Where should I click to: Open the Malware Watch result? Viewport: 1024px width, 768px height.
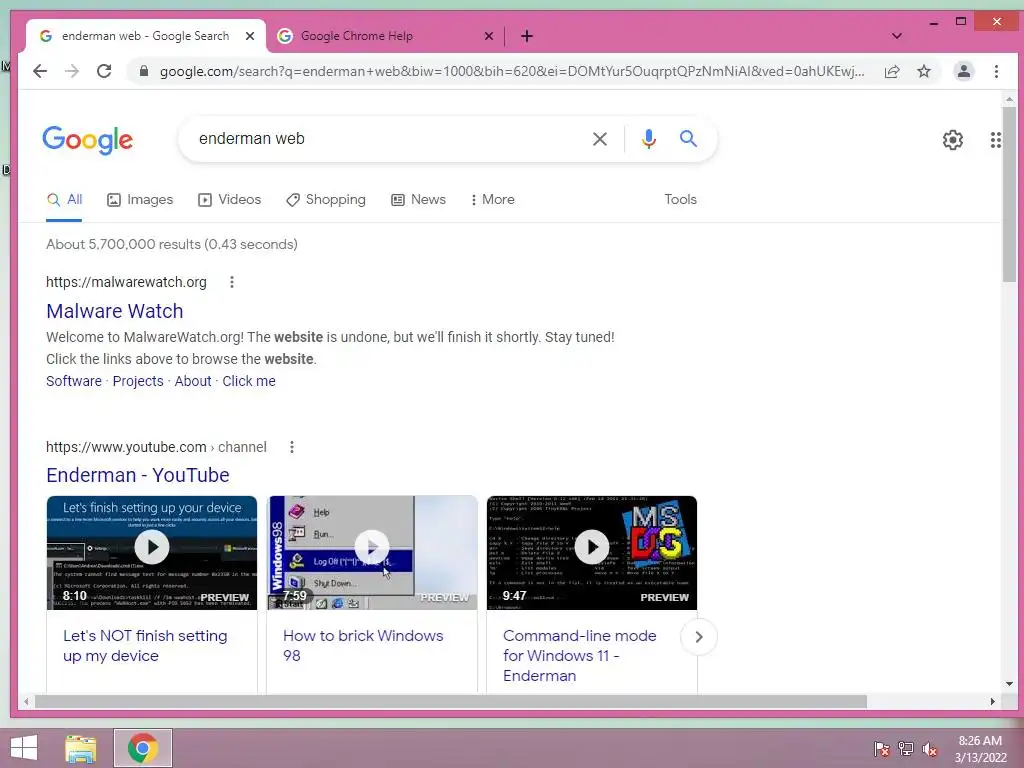coord(115,311)
